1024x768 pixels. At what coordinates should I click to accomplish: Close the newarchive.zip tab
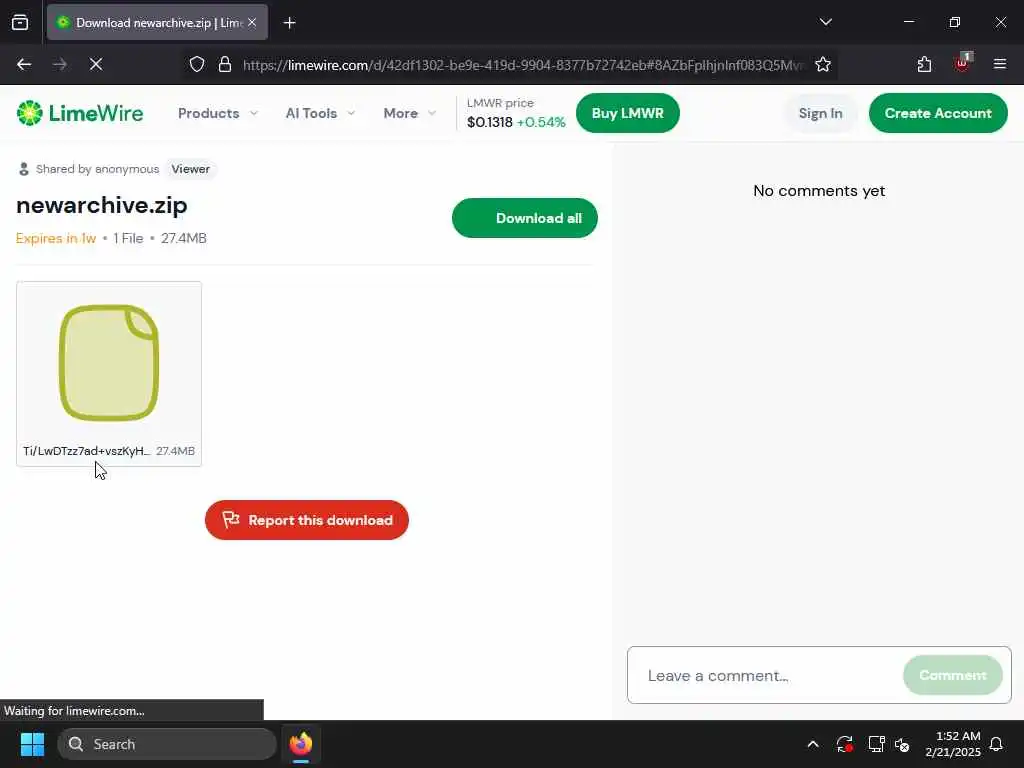click(252, 22)
